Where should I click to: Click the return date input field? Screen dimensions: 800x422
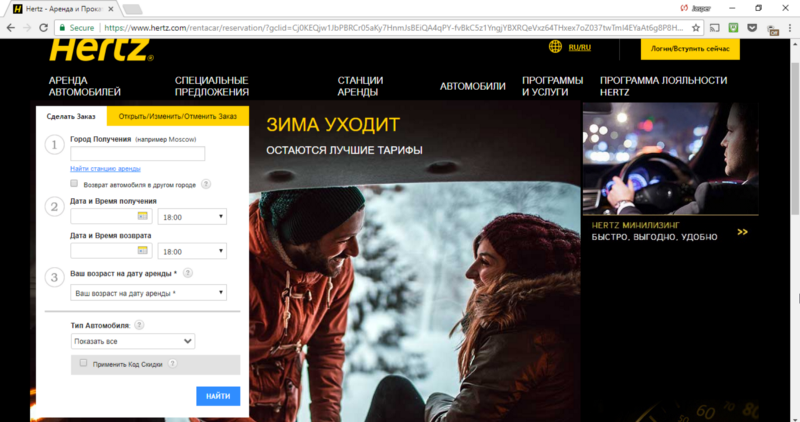(x=111, y=251)
